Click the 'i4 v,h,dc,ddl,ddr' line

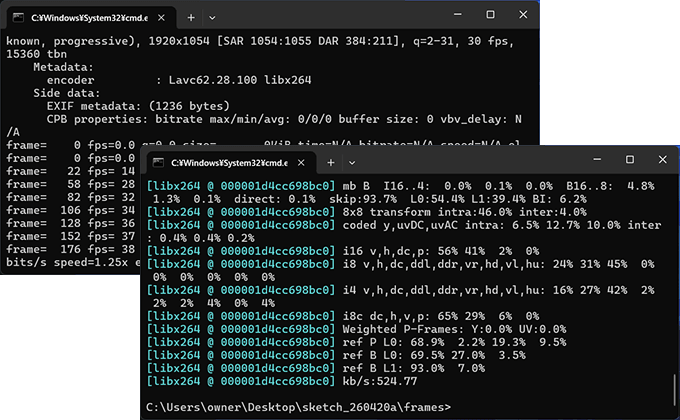click(x=400, y=290)
